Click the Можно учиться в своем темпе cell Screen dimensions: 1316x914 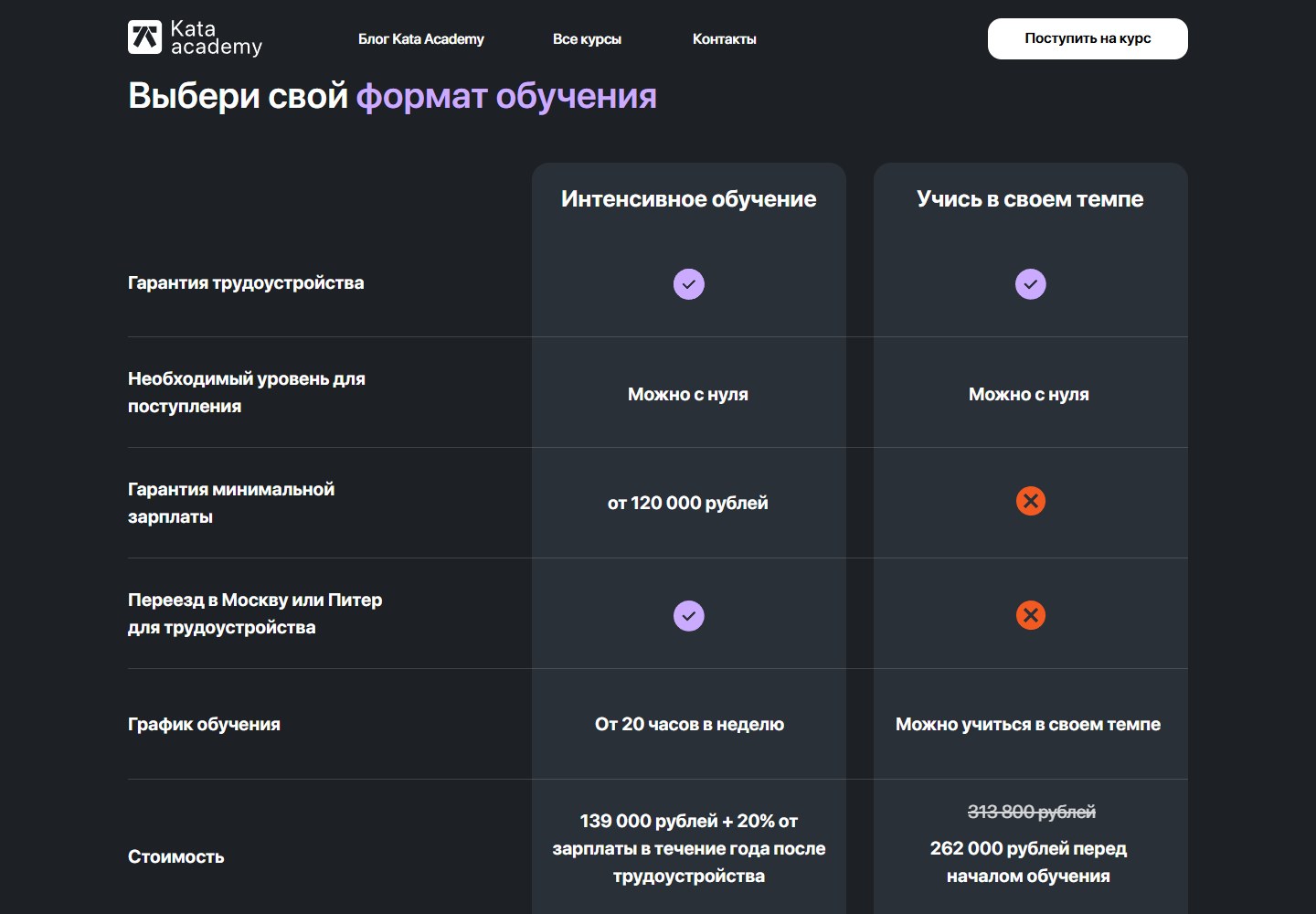[x=1028, y=725]
